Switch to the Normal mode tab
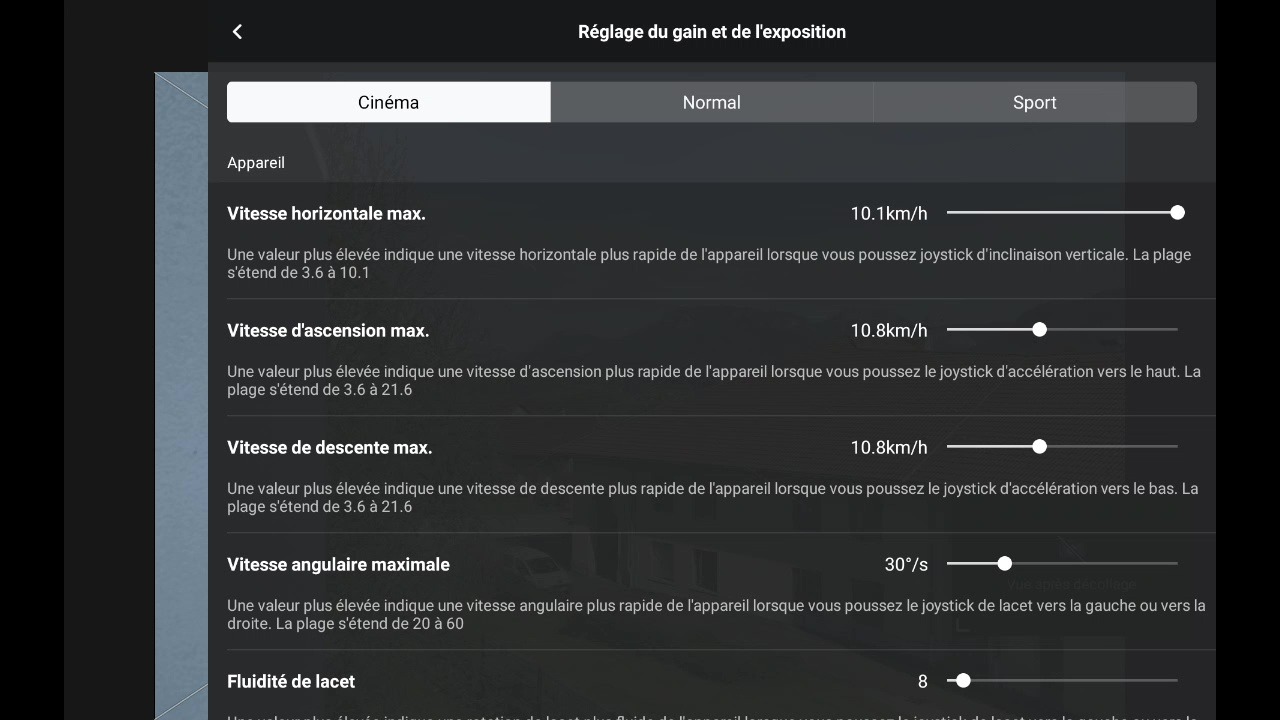This screenshot has width=1280, height=720. point(712,102)
